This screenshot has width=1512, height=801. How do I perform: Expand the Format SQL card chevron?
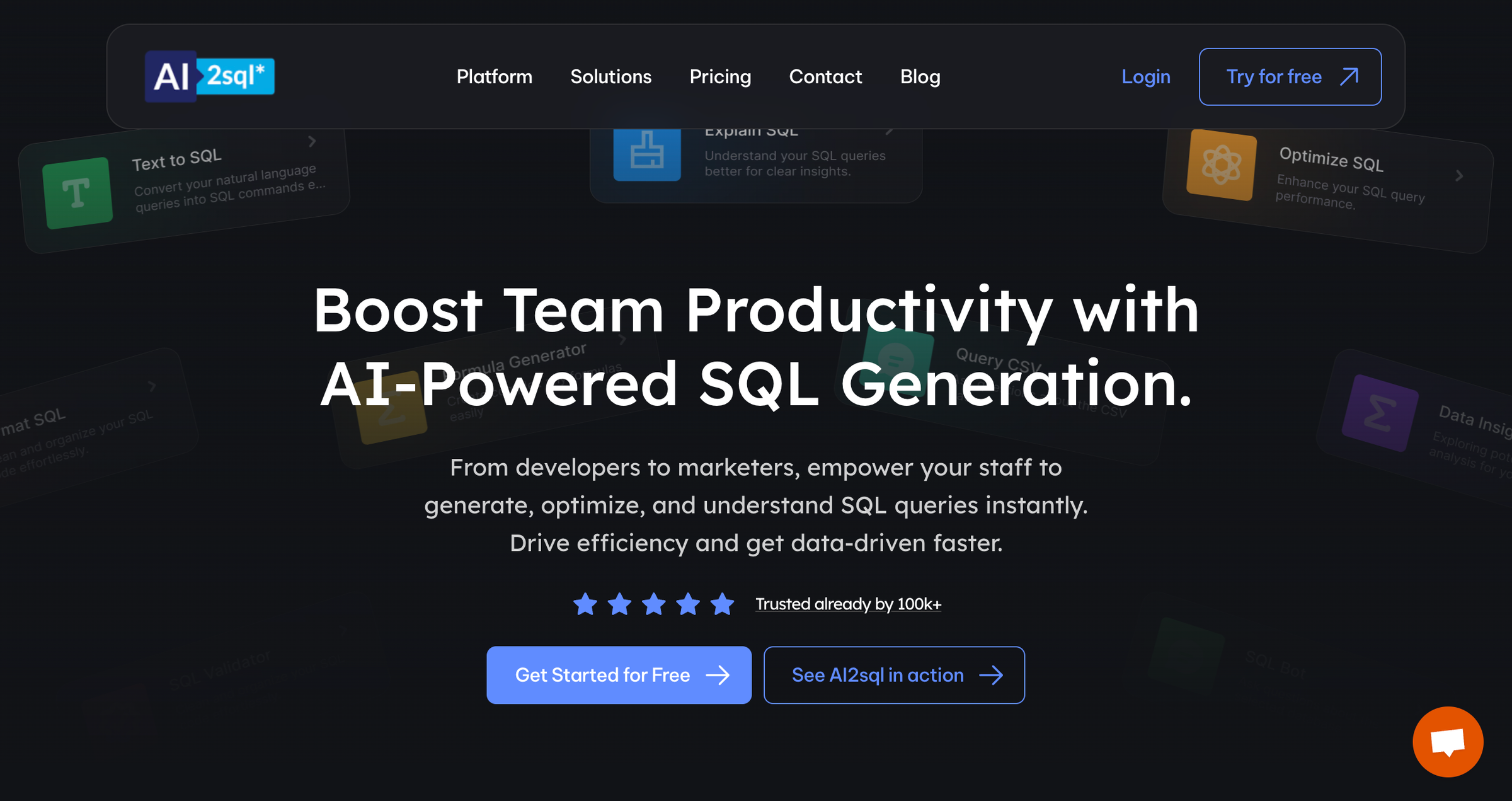(x=152, y=386)
